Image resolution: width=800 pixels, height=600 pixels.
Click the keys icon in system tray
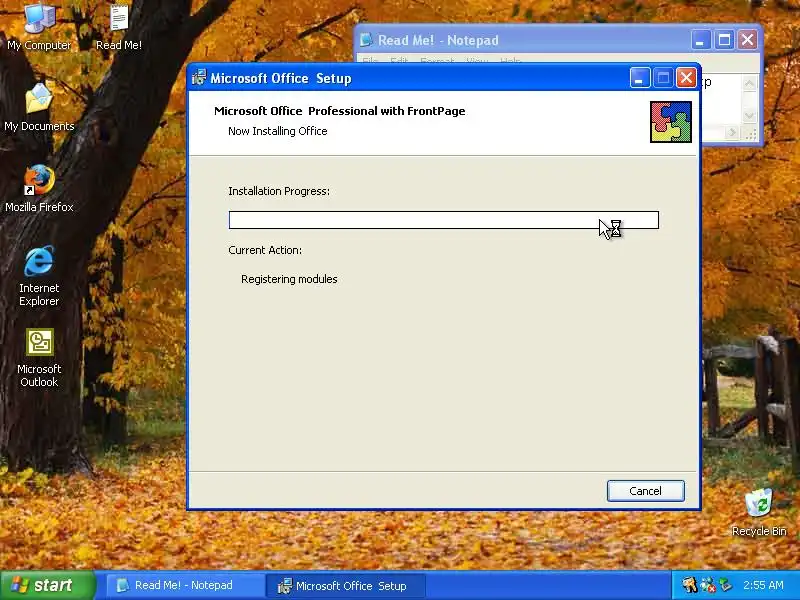click(x=690, y=585)
